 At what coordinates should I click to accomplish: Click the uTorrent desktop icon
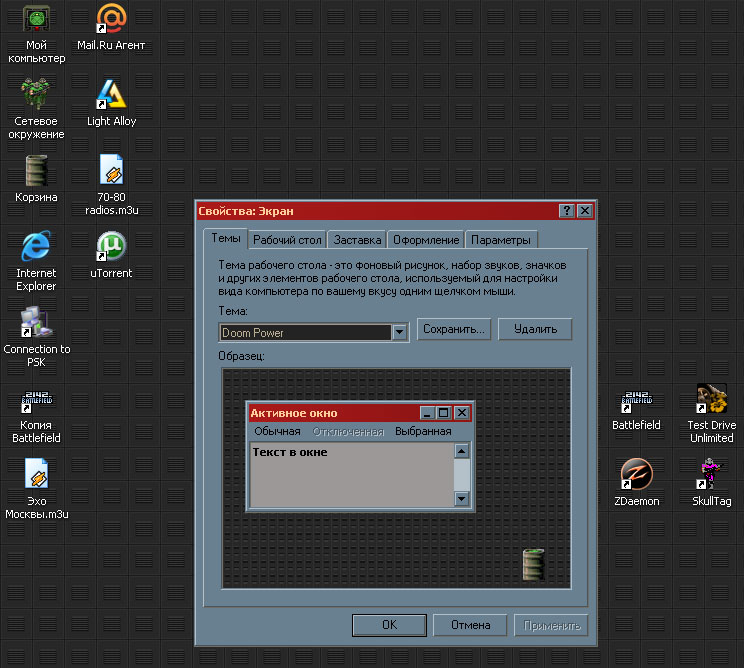tap(111, 246)
